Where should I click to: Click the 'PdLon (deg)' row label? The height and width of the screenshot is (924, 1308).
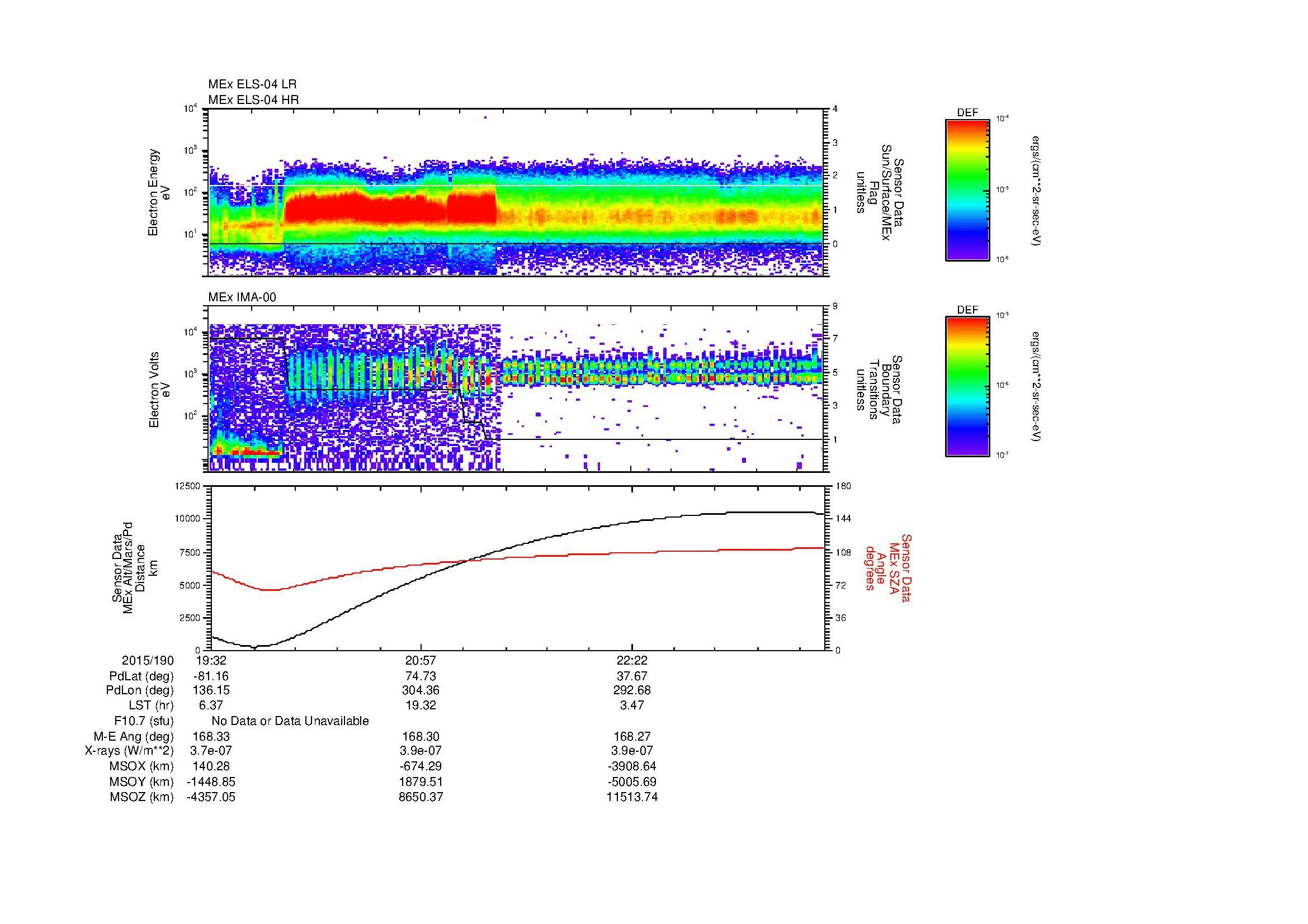click(140, 690)
